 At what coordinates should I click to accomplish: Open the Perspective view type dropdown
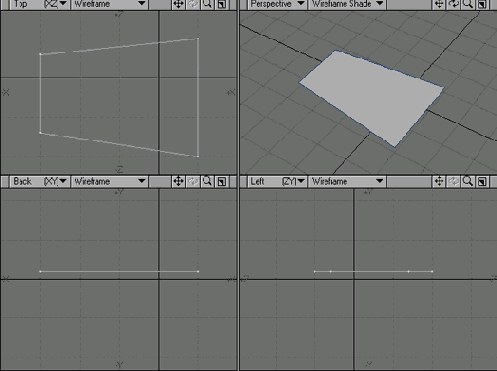[x=277, y=4]
